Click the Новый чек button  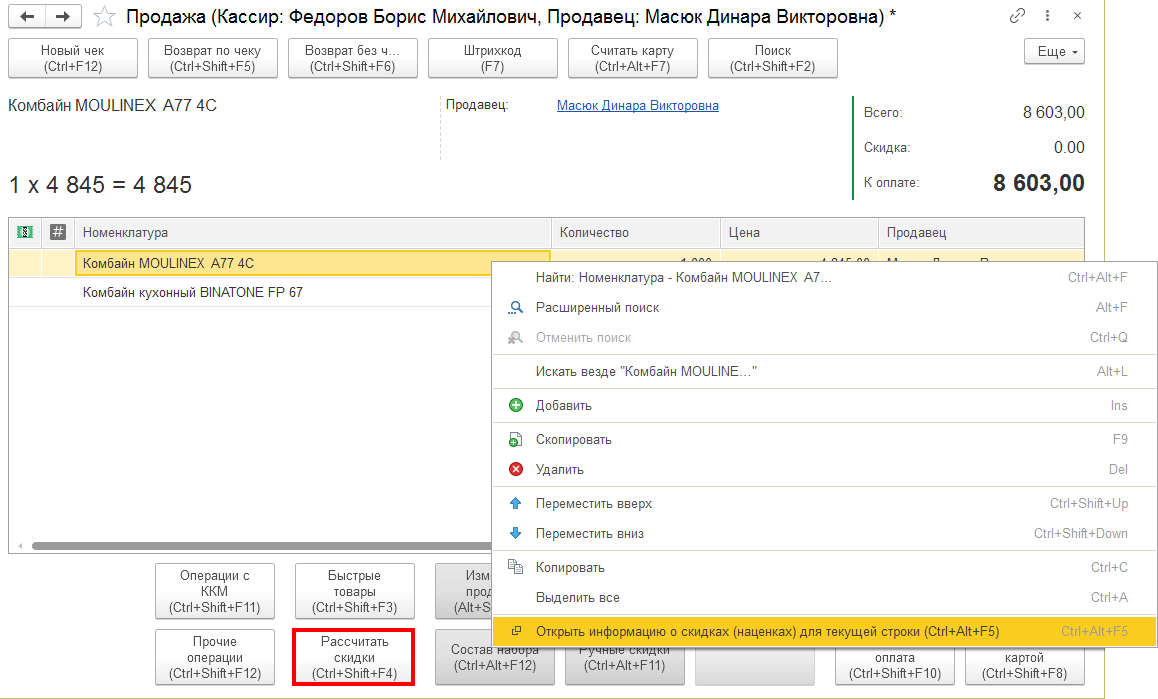73,58
